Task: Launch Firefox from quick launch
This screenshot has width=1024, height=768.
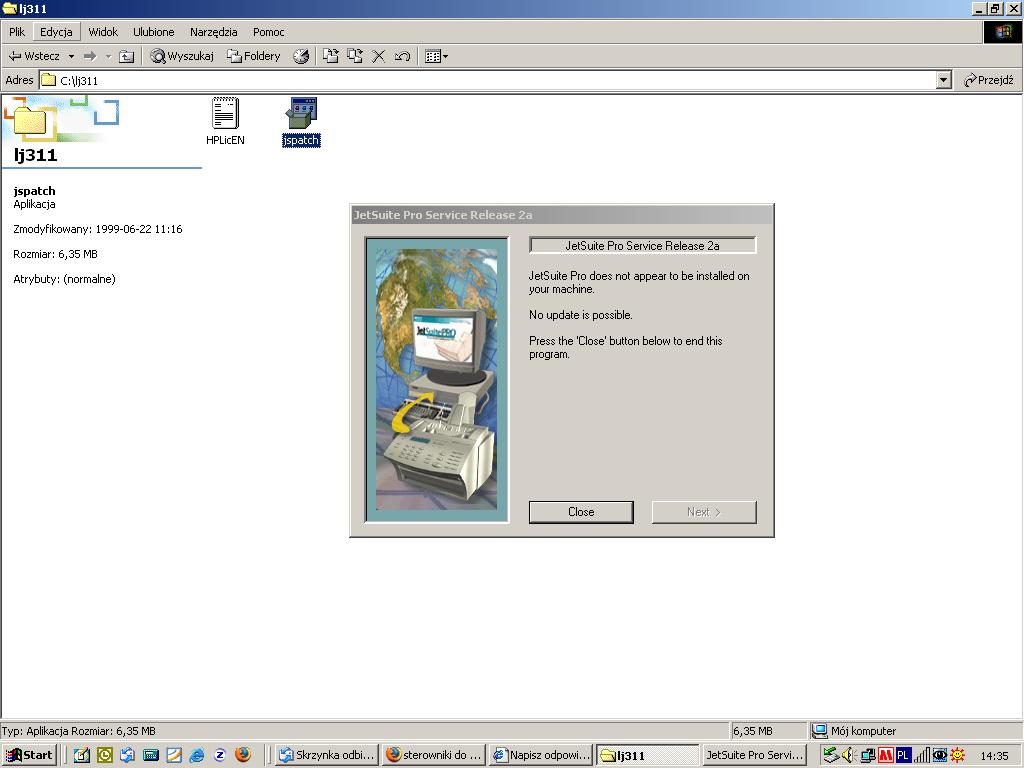Action: click(243, 755)
